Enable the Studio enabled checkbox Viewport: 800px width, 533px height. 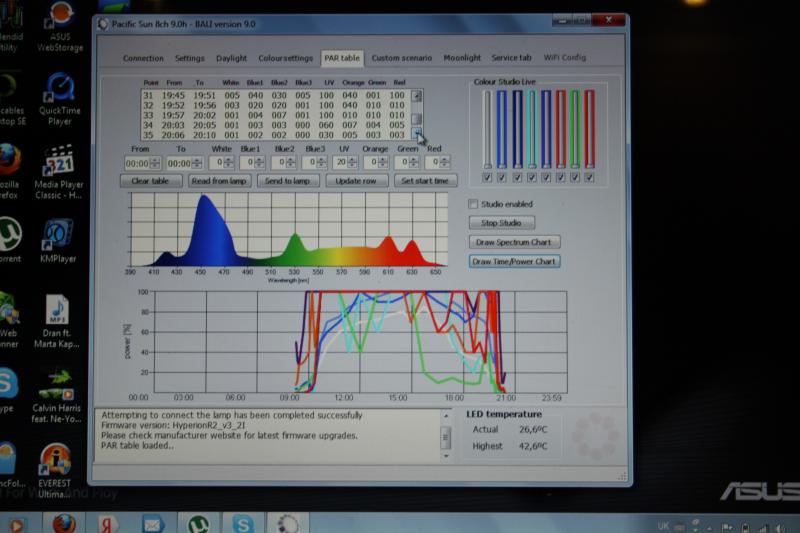[x=474, y=204]
